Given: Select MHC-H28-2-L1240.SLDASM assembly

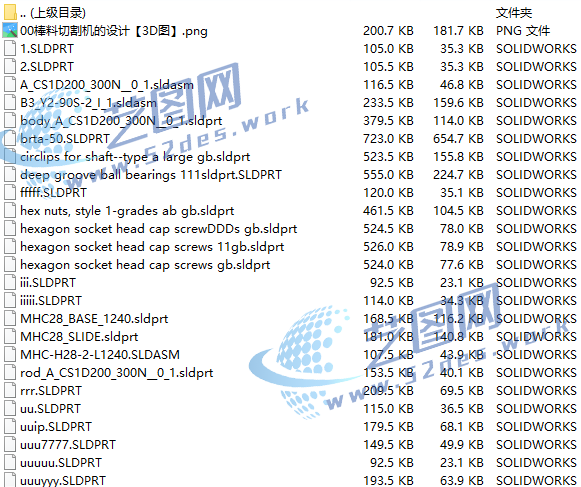Looking at the screenshot, I should [x=100, y=355].
